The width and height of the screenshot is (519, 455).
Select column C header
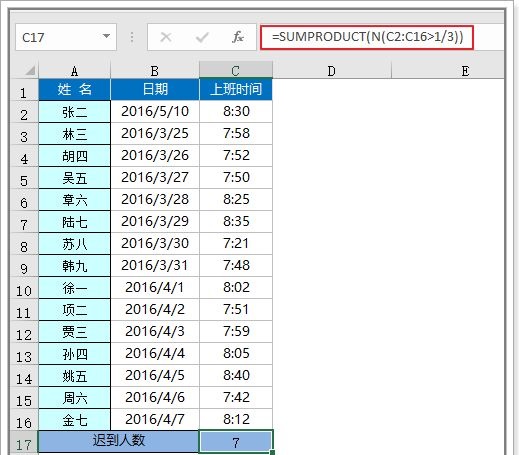pyautogui.click(x=236, y=70)
